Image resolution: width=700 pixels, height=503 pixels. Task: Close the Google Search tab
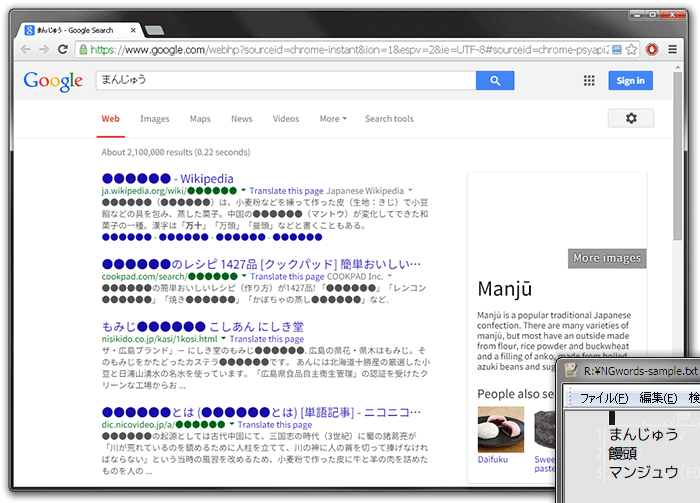pyautogui.click(x=133, y=30)
